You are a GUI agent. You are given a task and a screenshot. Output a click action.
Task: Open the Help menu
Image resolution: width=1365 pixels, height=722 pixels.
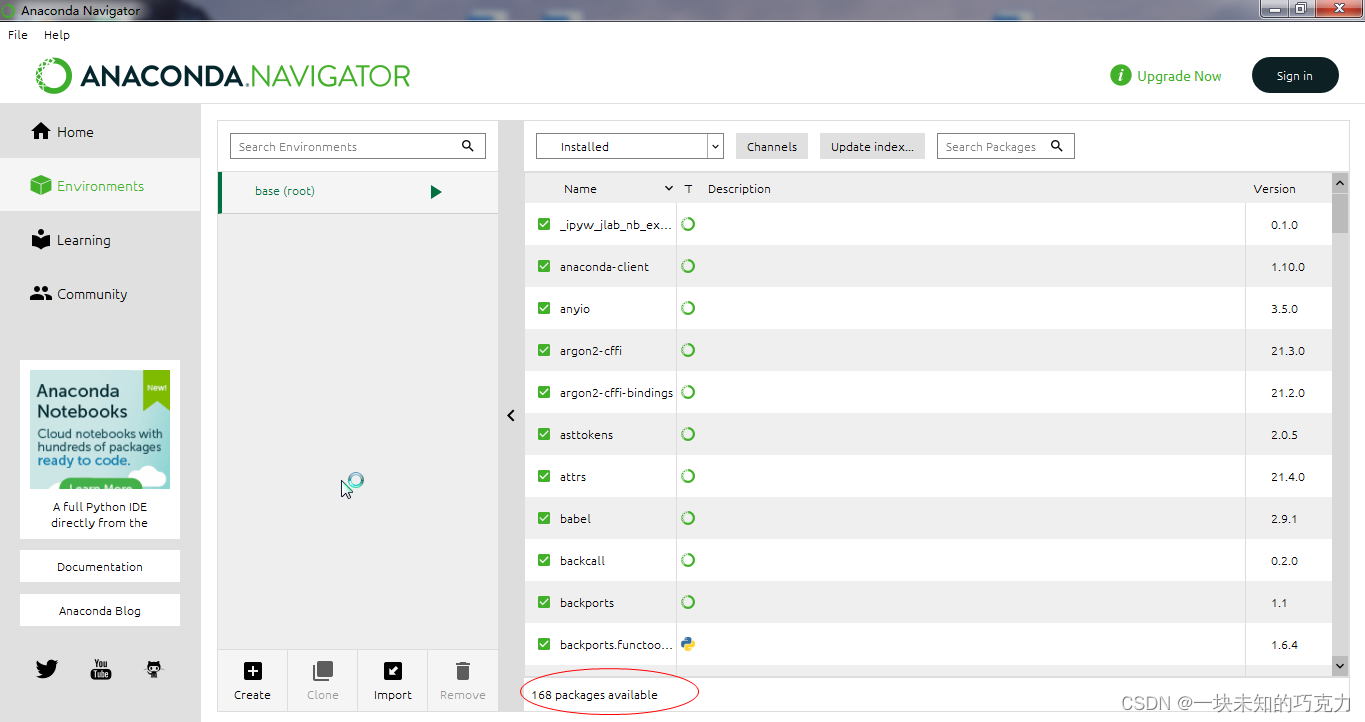(x=57, y=35)
